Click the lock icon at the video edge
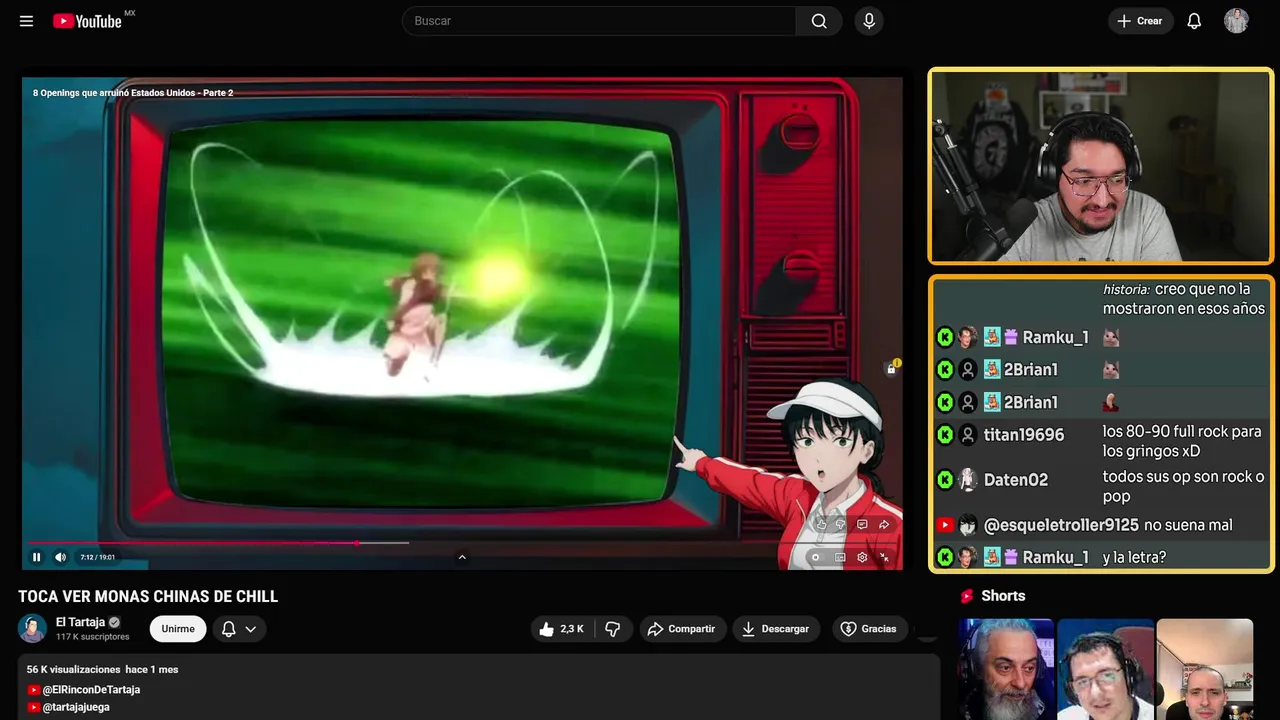Screen dimensions: 1280x720 tap(891, 369)
